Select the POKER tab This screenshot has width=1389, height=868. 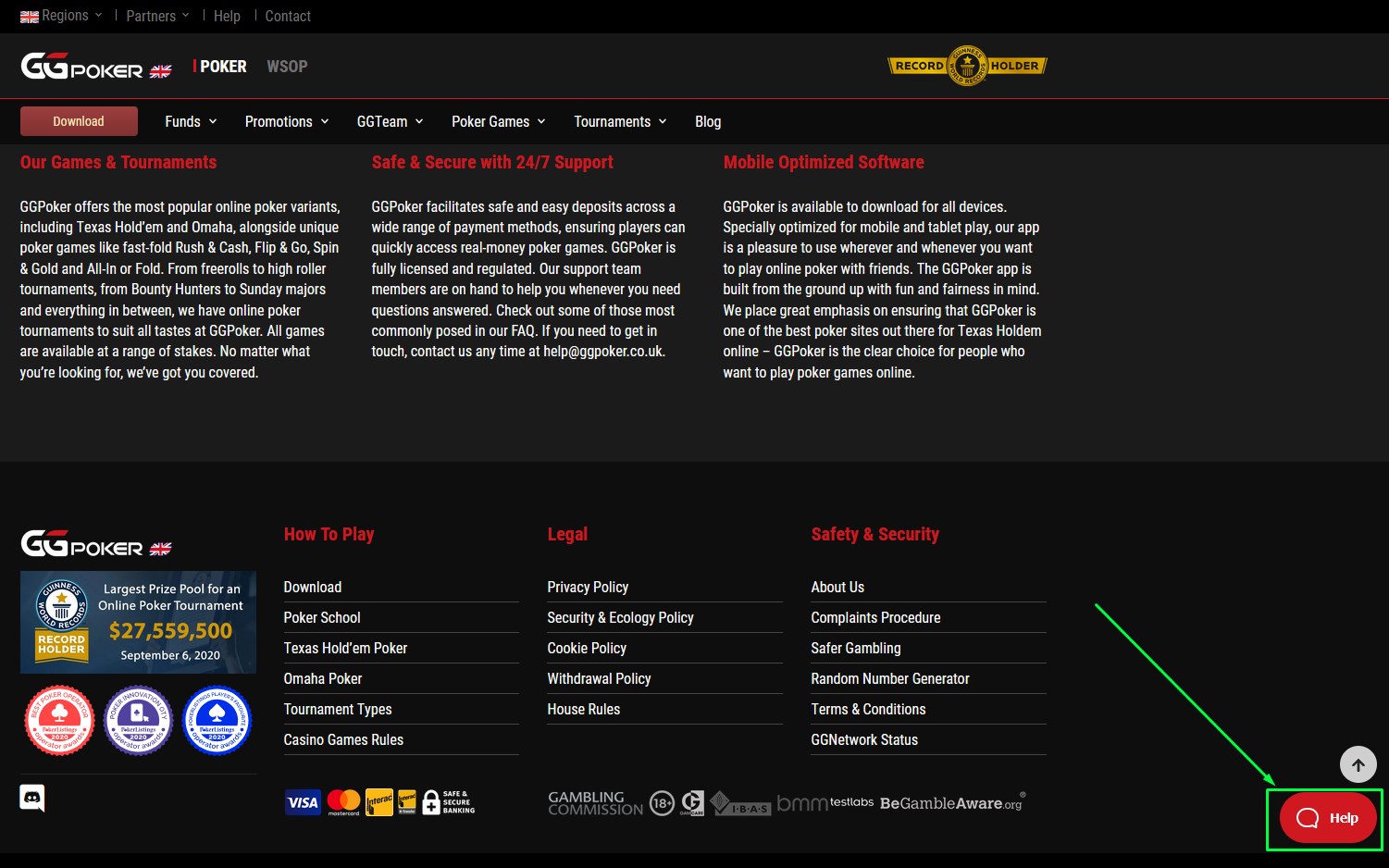223,67
